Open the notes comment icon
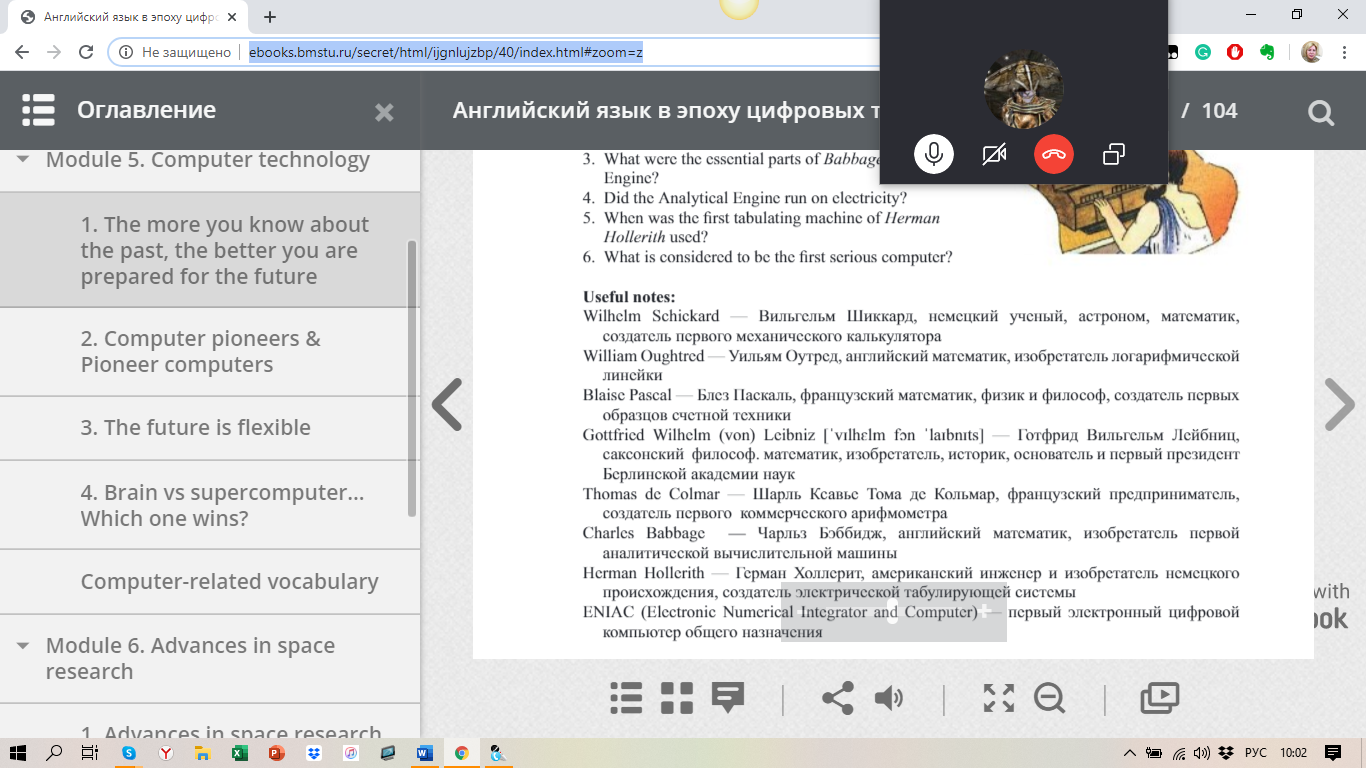1366x768 pixels. (x=727, y=697)
